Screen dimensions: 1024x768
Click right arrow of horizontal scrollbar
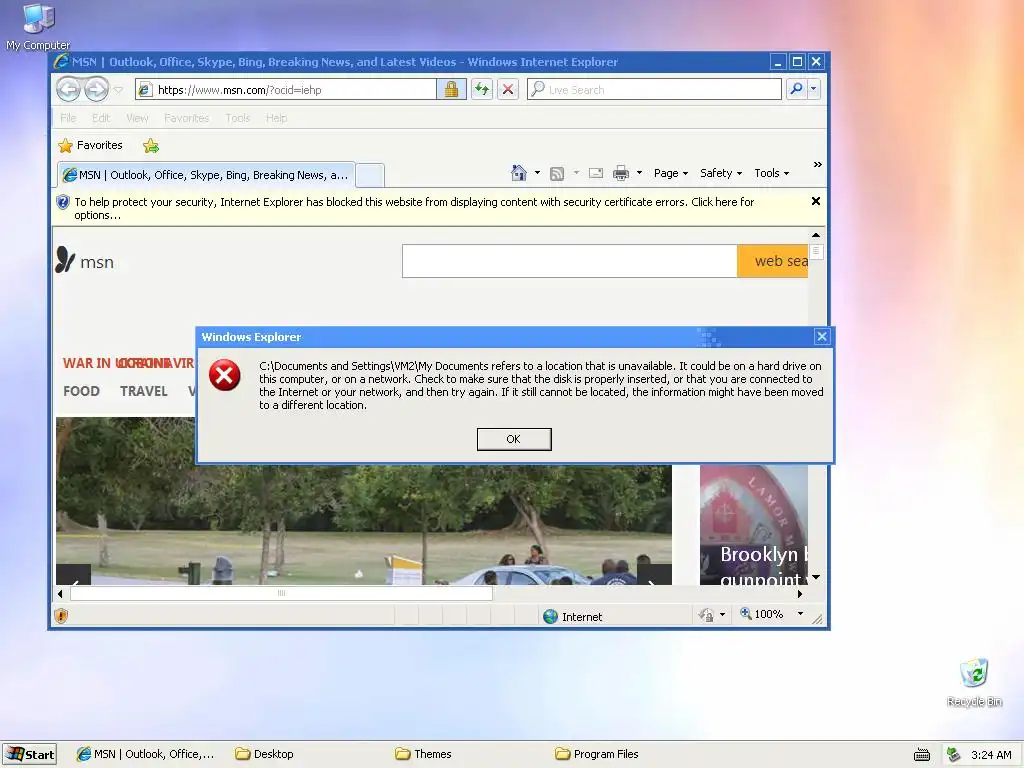point(800,594)
